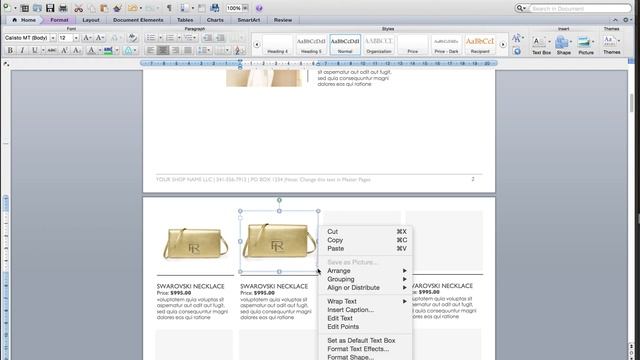Screen dimensions: 640x360
Task: Click the Italic button
Action: (22, 51)
